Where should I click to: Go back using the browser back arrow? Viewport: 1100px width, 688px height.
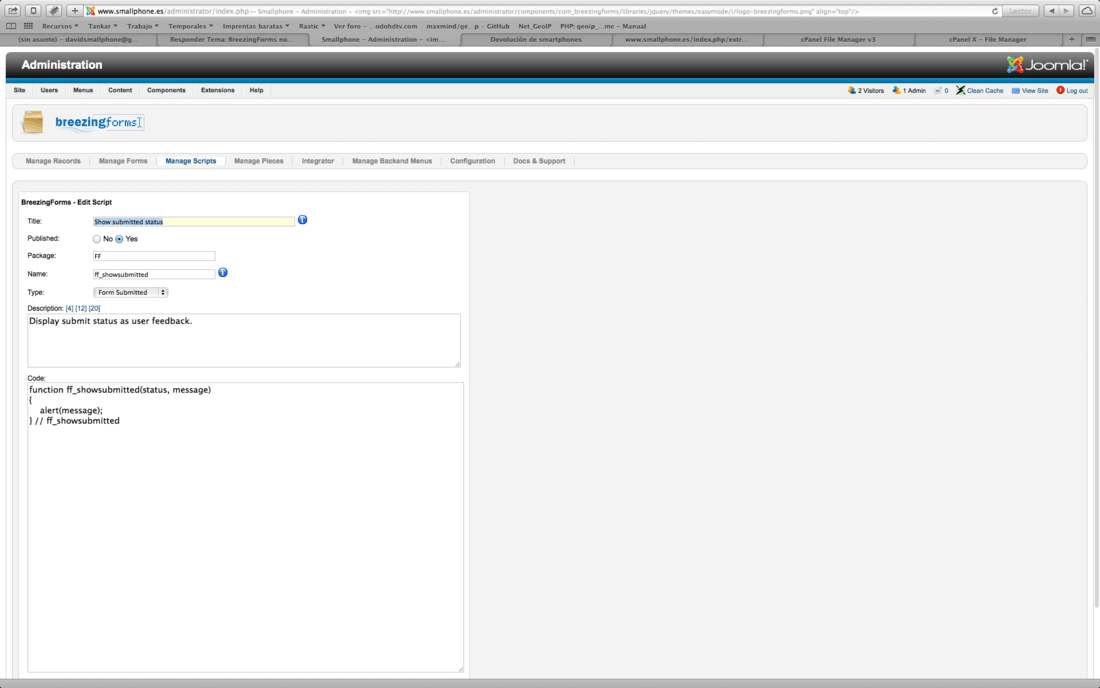point(1051,11)
